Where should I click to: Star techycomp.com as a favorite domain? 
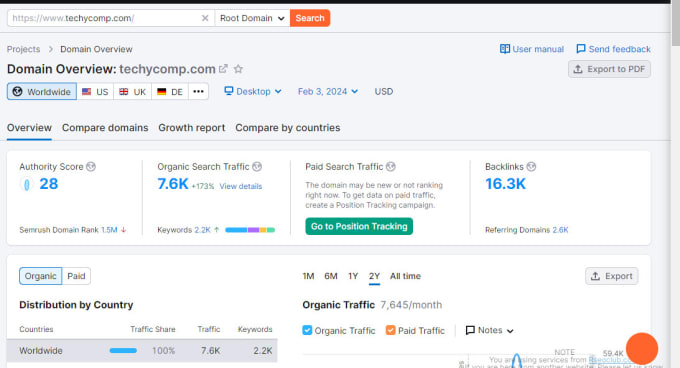coord(238,69)
